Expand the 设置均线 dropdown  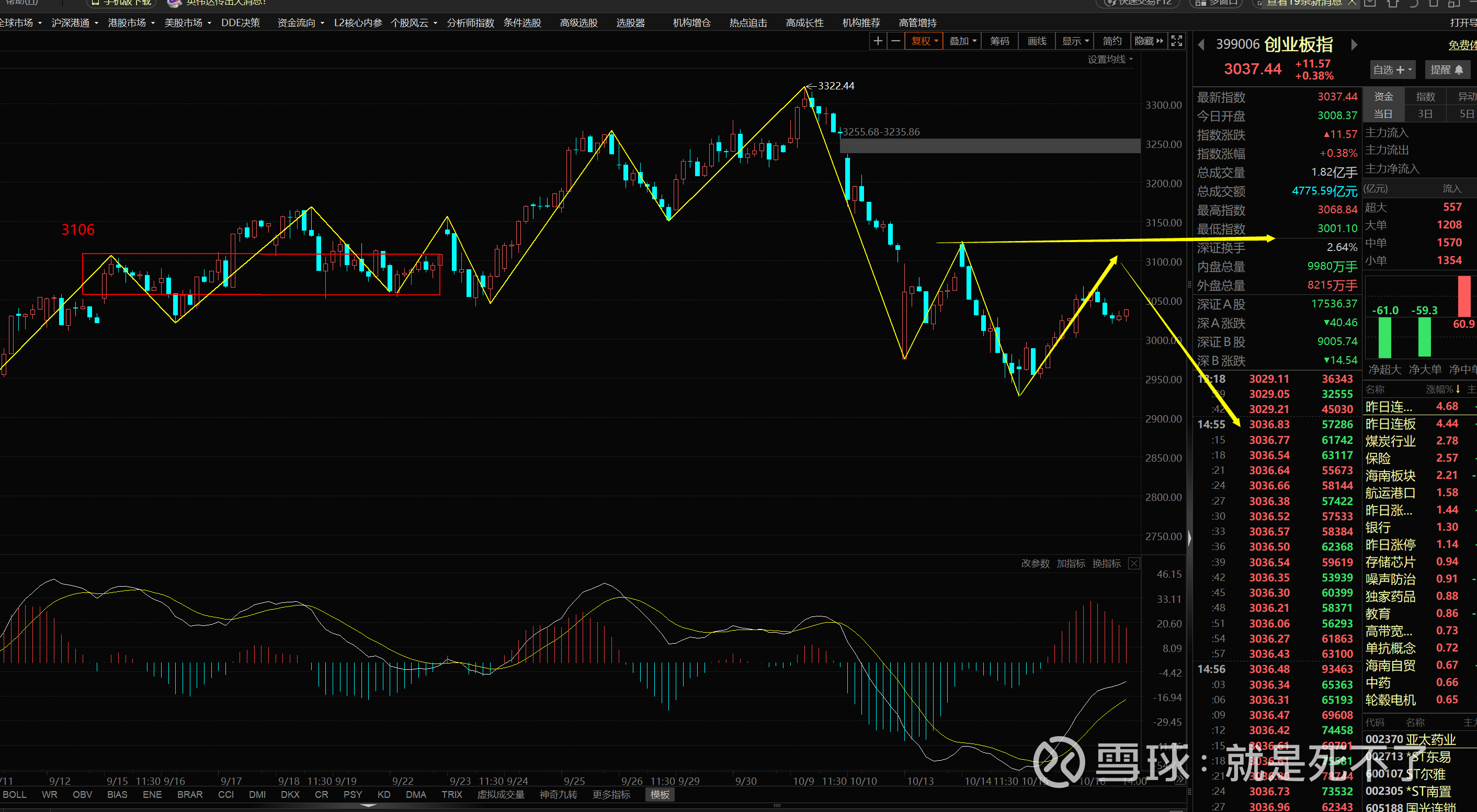tap(1110, 59)
